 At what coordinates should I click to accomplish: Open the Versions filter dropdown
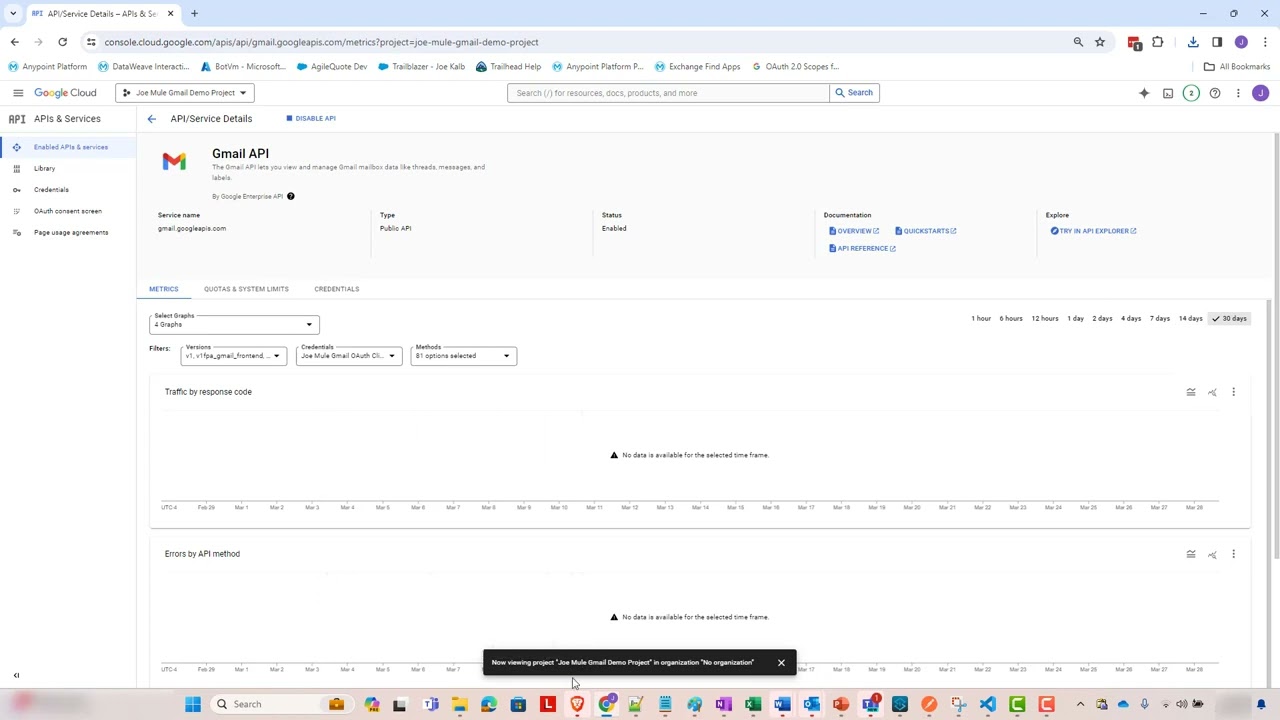point(234,356)
